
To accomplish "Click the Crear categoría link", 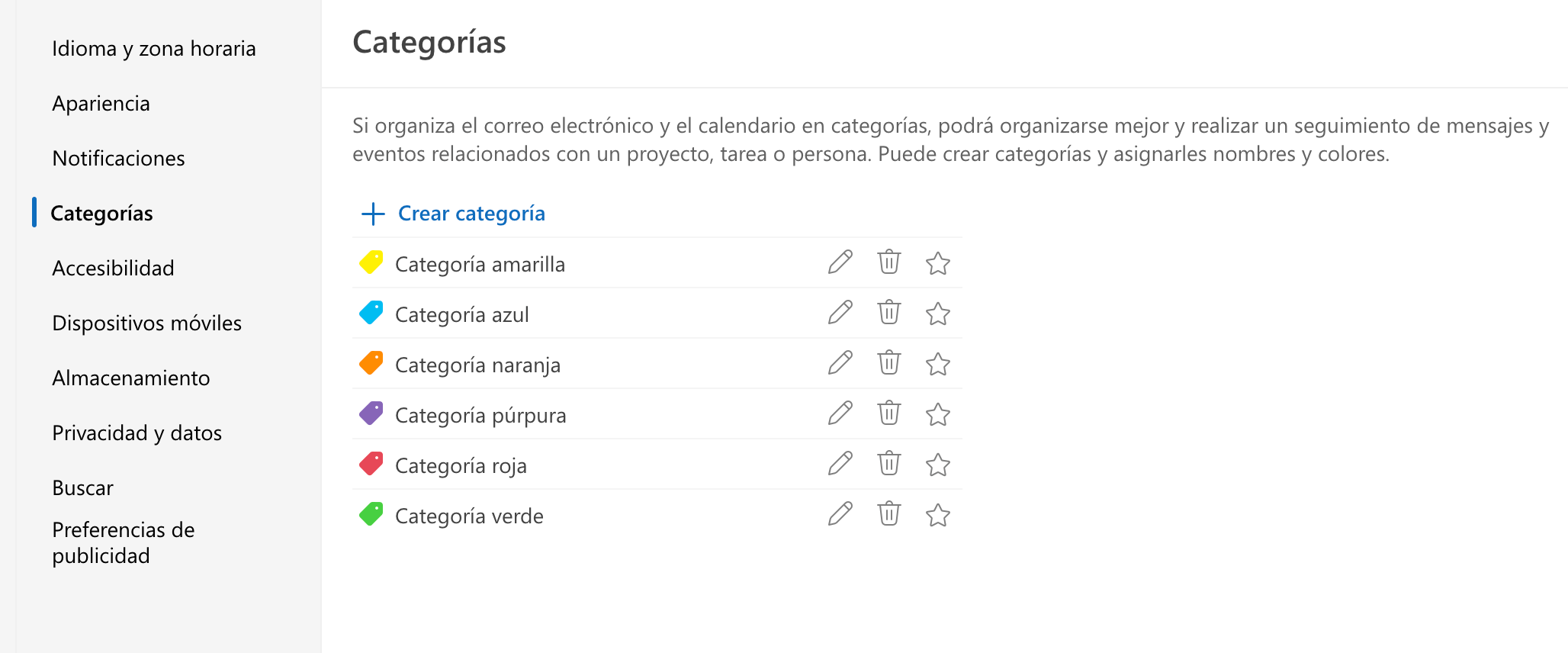I will [471, 214].
